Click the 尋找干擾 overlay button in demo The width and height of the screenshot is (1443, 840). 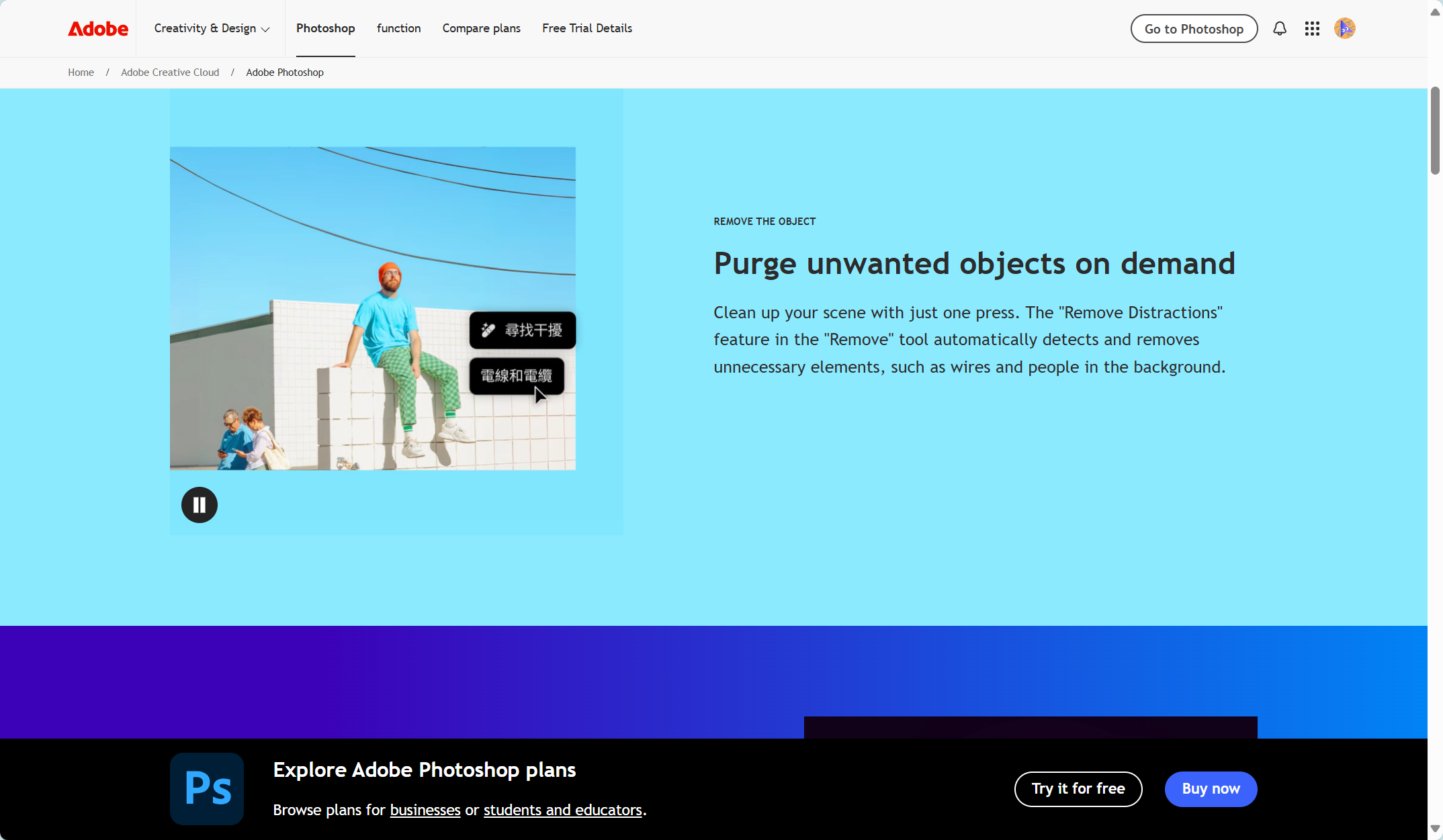pyautogui.click(x=523, y=330)
